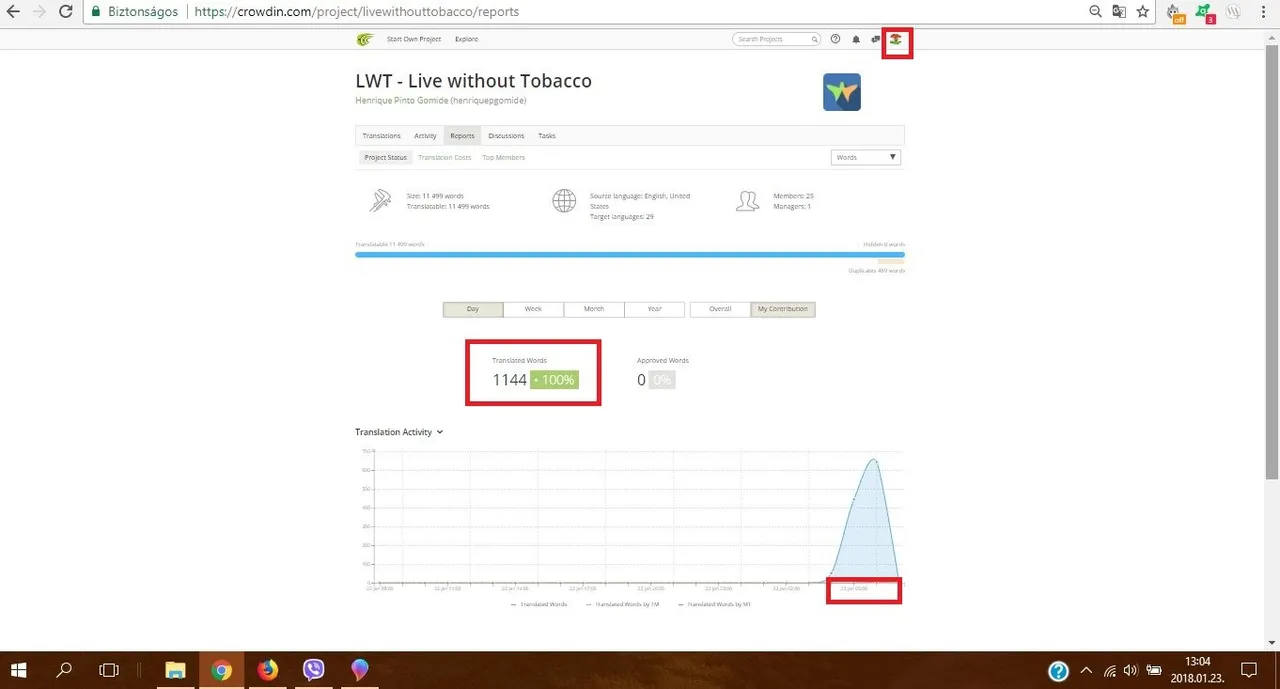Switch to My Contribution statistics
Viewport: 1280px width, 689px height.
pyautogui.click(x=783, y=309)
